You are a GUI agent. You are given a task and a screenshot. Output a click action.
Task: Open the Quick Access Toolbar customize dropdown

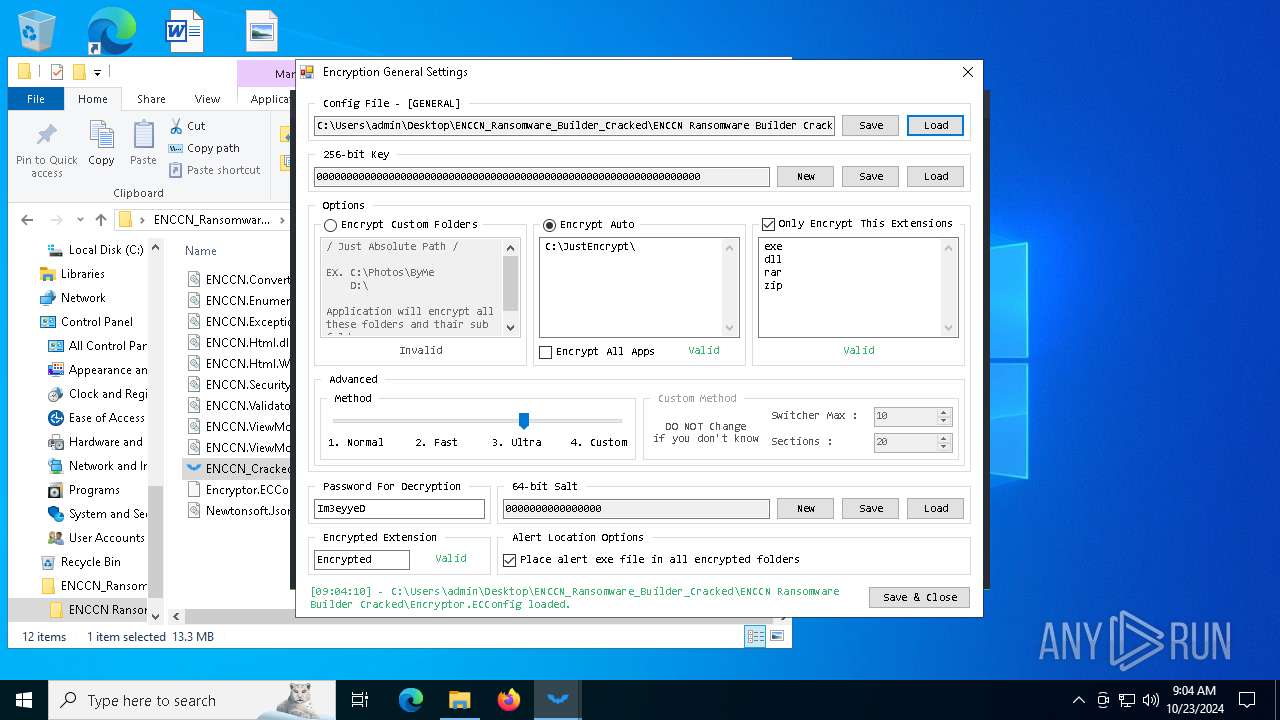tap(97, 72)
